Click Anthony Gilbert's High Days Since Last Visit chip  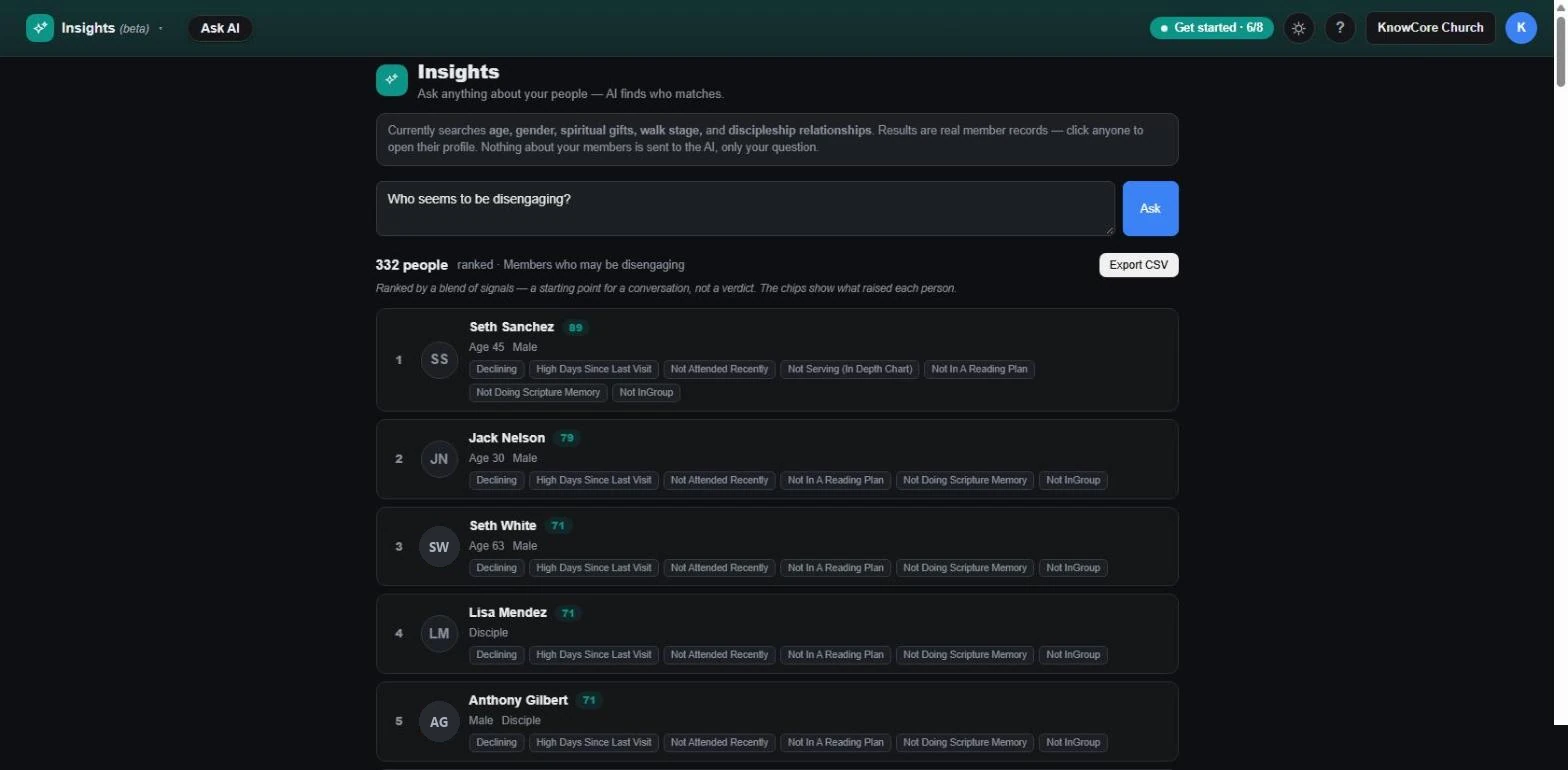[x=594, y=742]
